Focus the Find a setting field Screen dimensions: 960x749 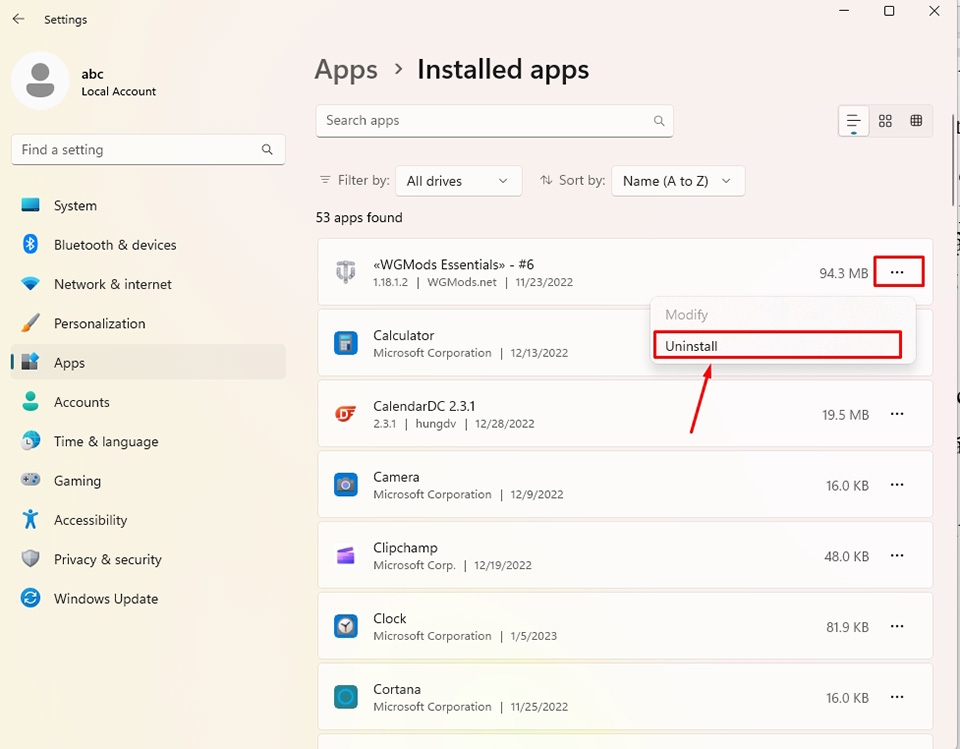tap(148, 149)
